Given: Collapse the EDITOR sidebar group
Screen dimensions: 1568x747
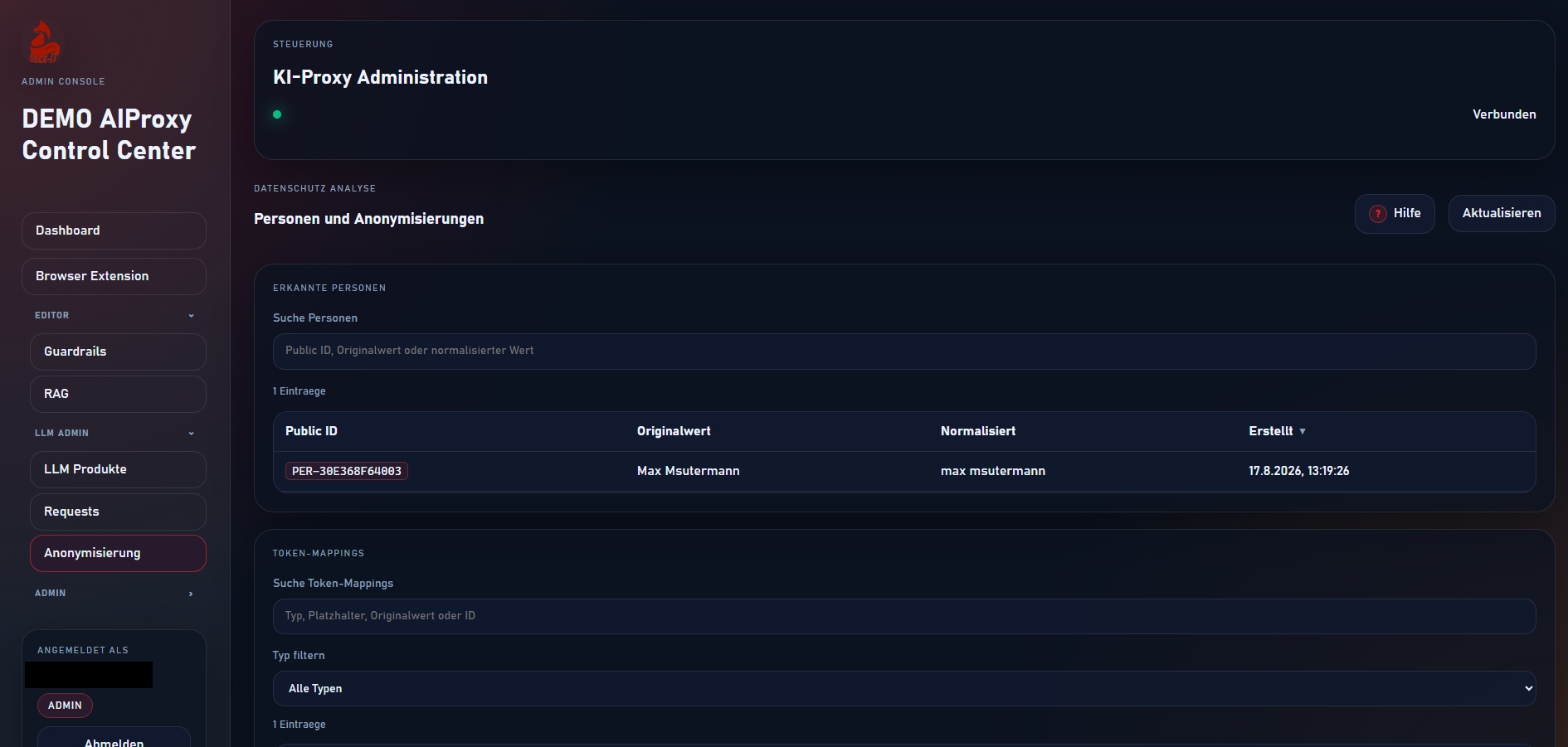Looking at the screenshot, I should point(114,315).
